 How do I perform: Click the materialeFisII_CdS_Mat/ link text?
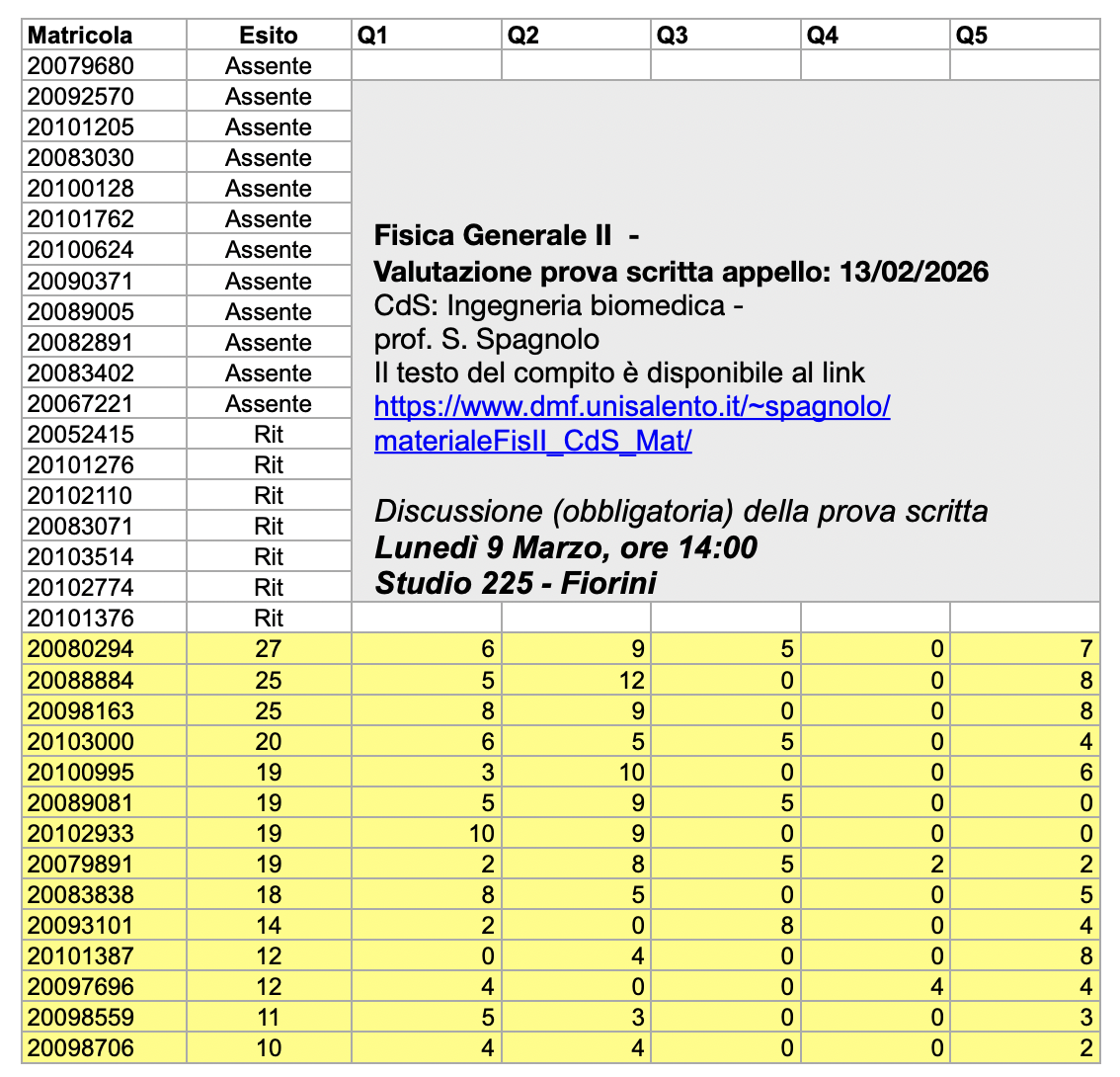point(532,441)
